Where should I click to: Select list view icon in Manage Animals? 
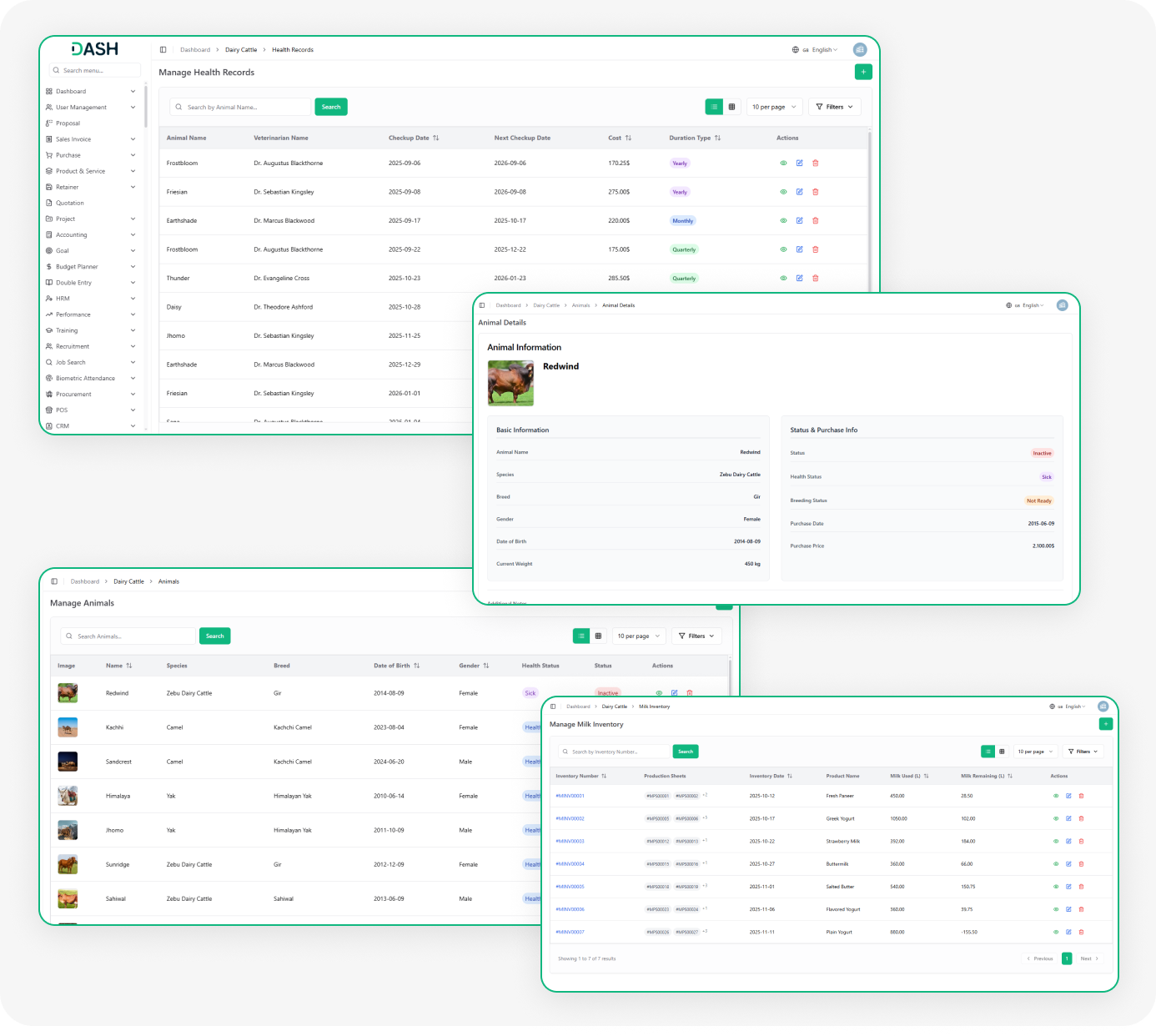[581, 636]
